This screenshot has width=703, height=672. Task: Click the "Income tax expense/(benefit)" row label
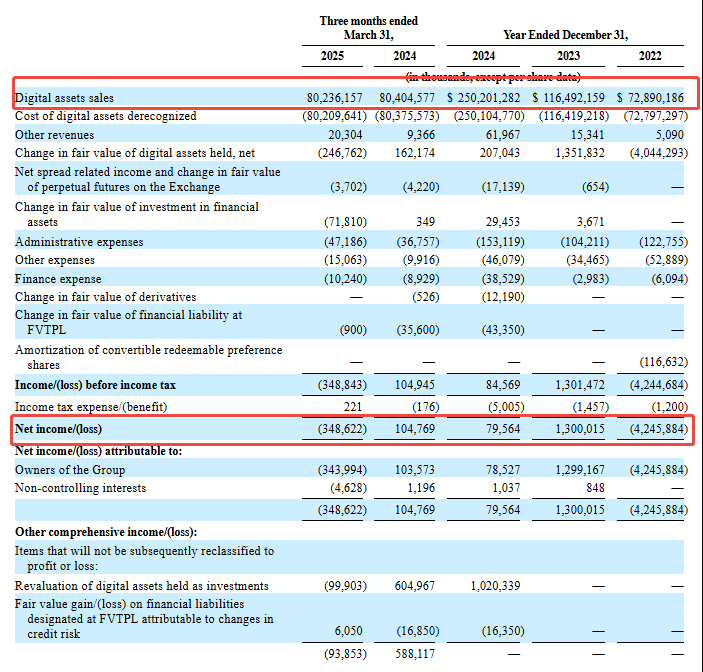[x=91, y=407]
